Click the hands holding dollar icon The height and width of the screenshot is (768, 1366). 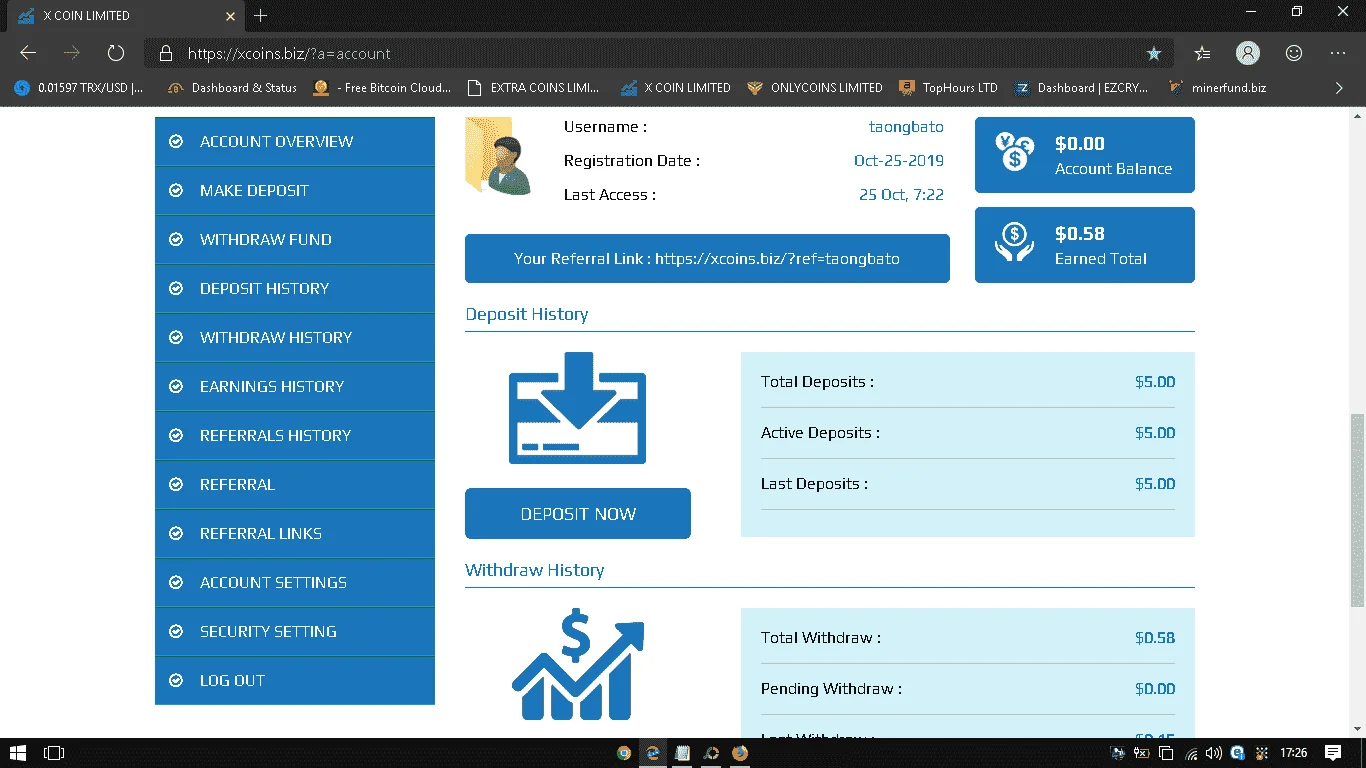coord(1014,243)
